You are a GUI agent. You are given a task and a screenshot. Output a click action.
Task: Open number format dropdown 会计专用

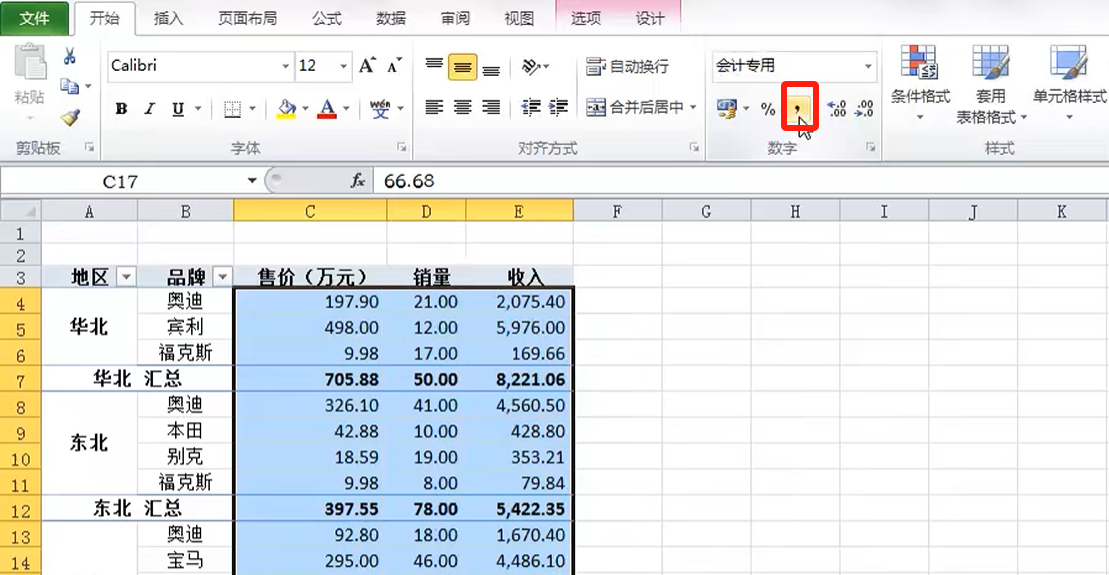point(868,66)
